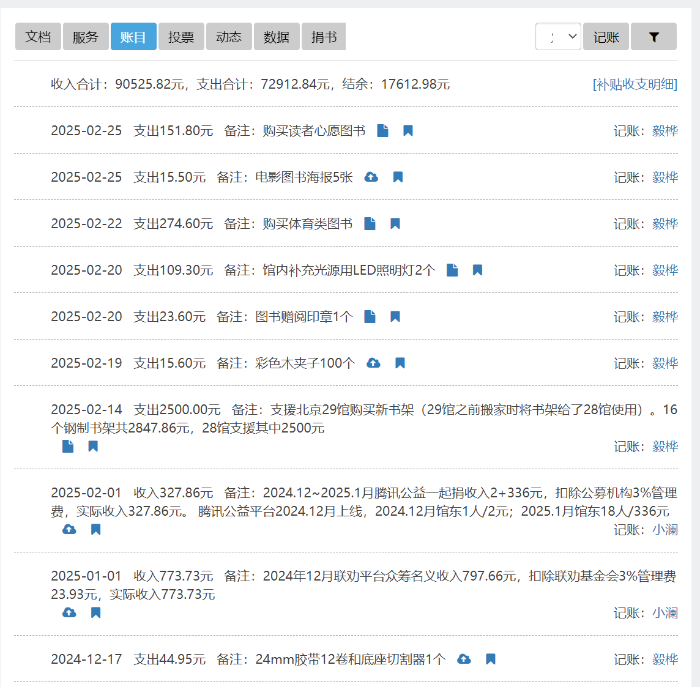Switch to the 文档 tab

(38, 37)
